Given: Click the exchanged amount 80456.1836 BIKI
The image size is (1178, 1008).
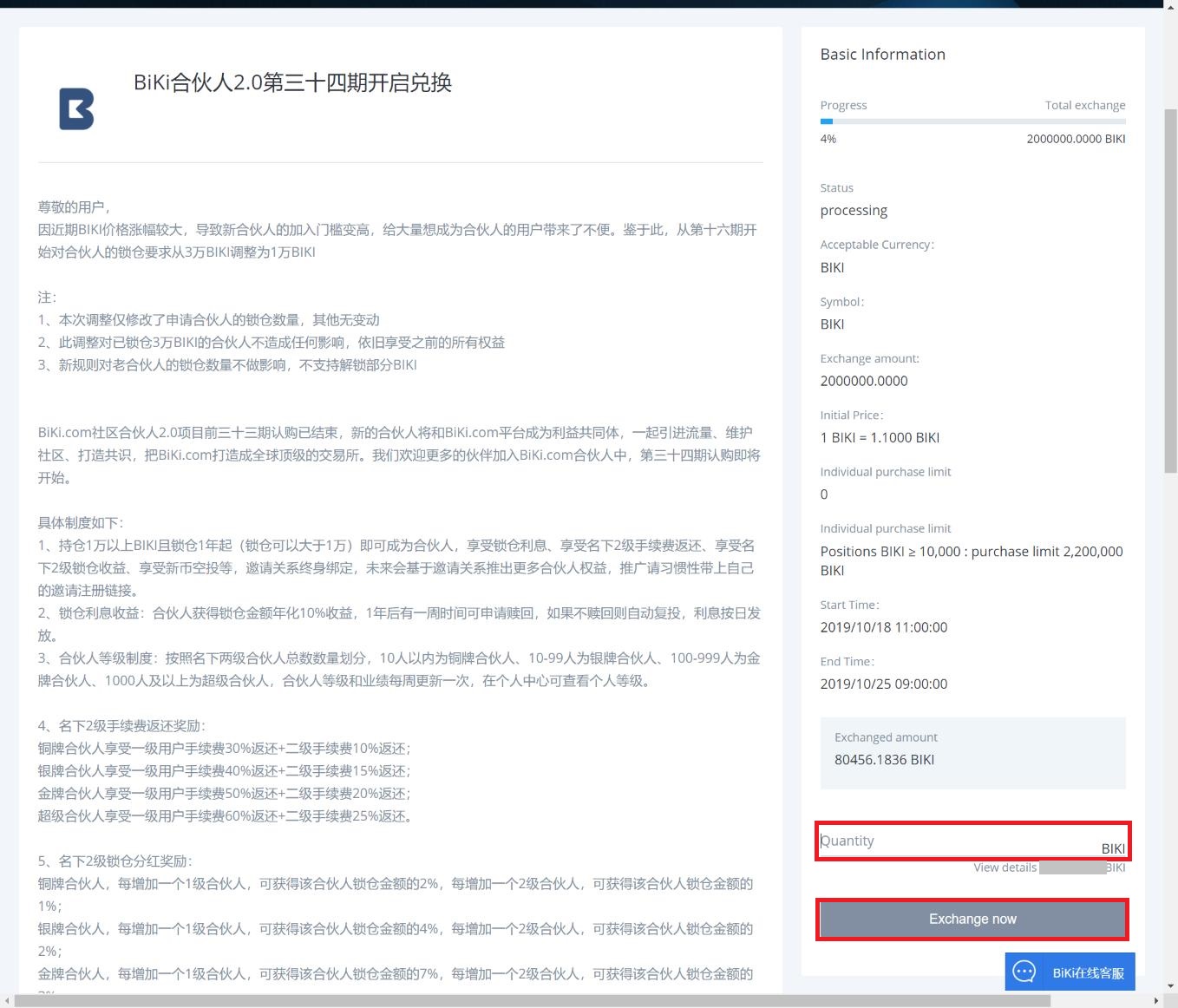Looking at the screenshot, I should coord(884,760).
